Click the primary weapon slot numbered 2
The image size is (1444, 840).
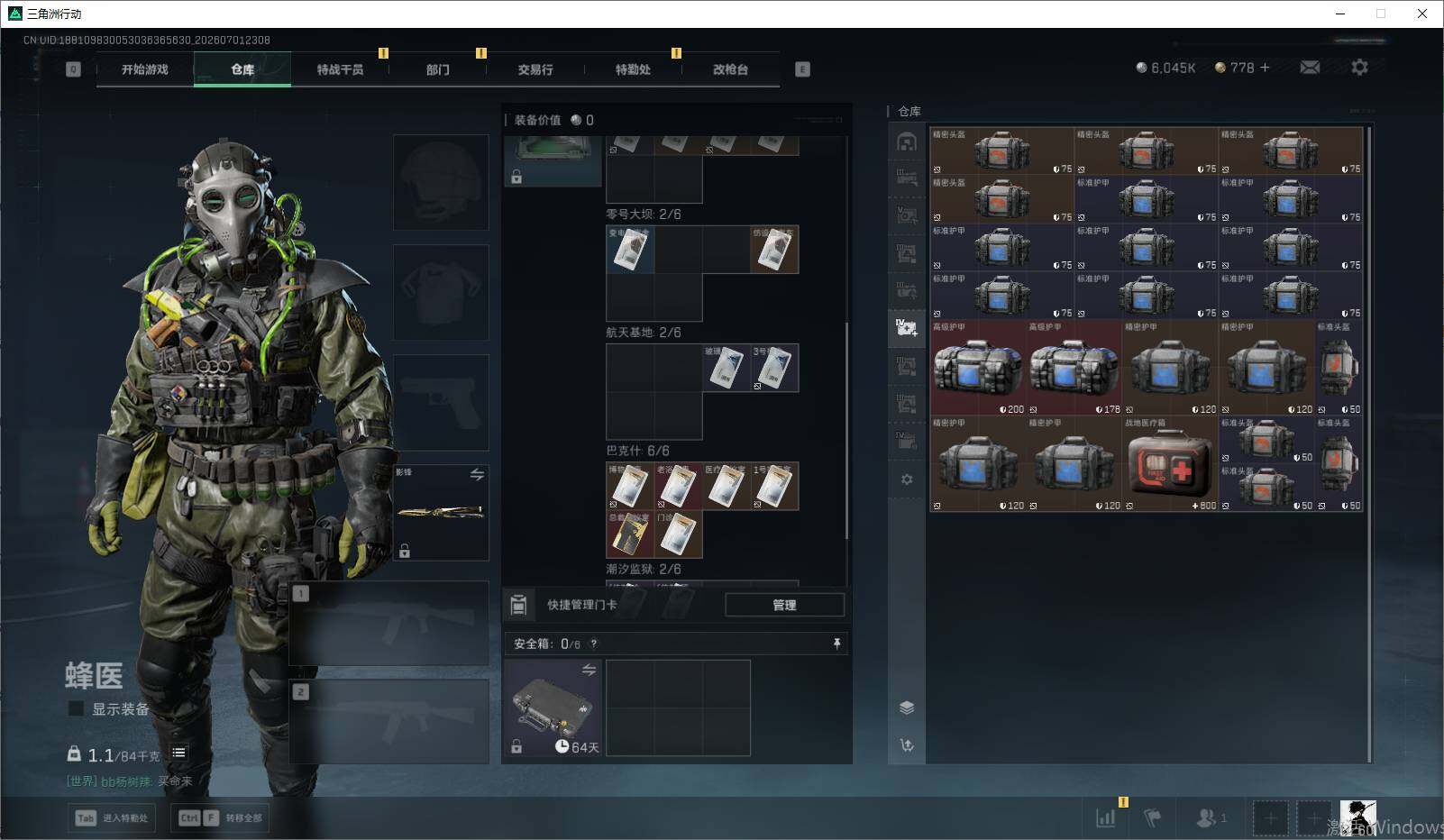pyautogui.click(x=388, y=721)
